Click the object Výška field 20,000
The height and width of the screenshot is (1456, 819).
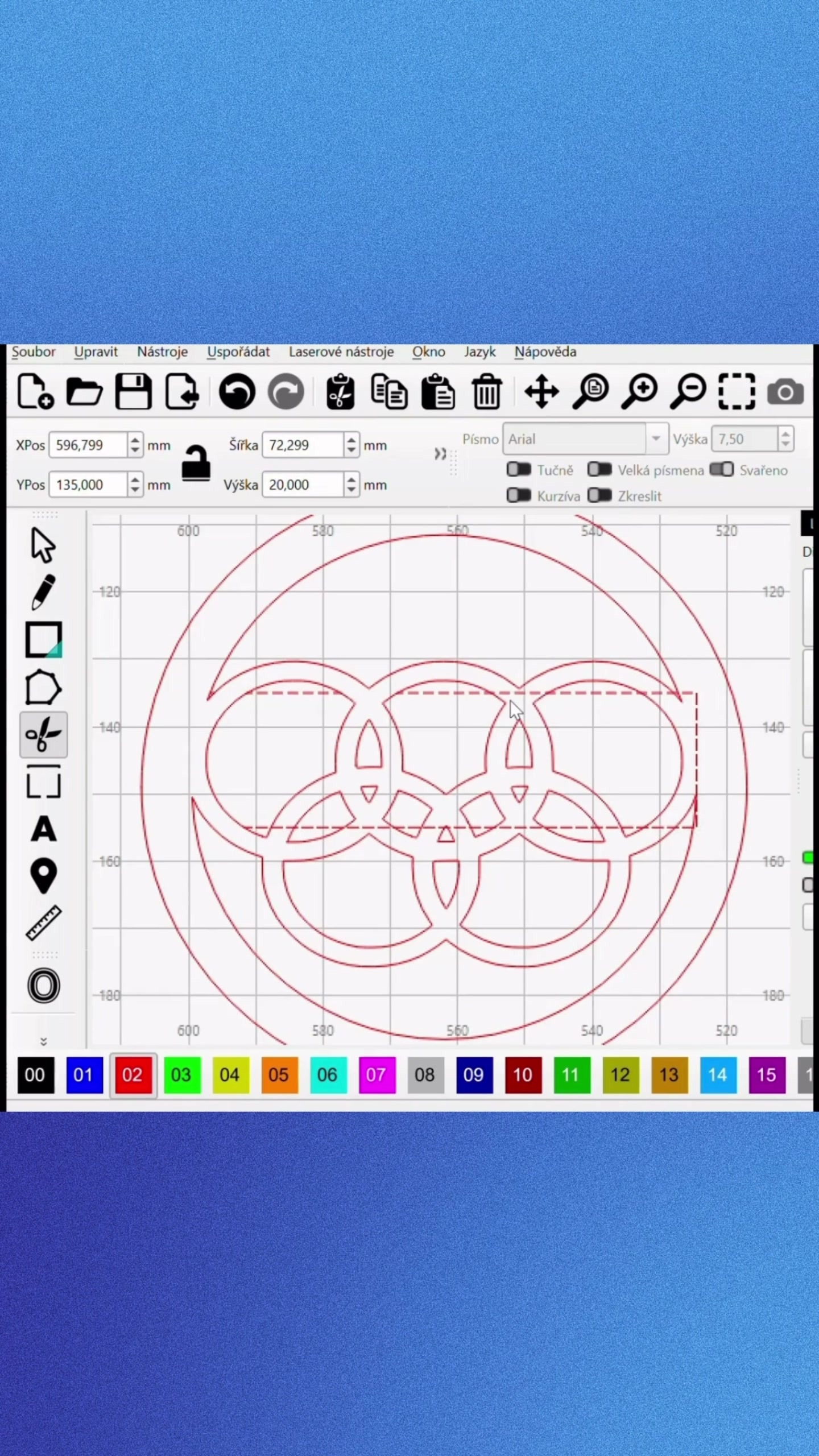pos(304,485)
